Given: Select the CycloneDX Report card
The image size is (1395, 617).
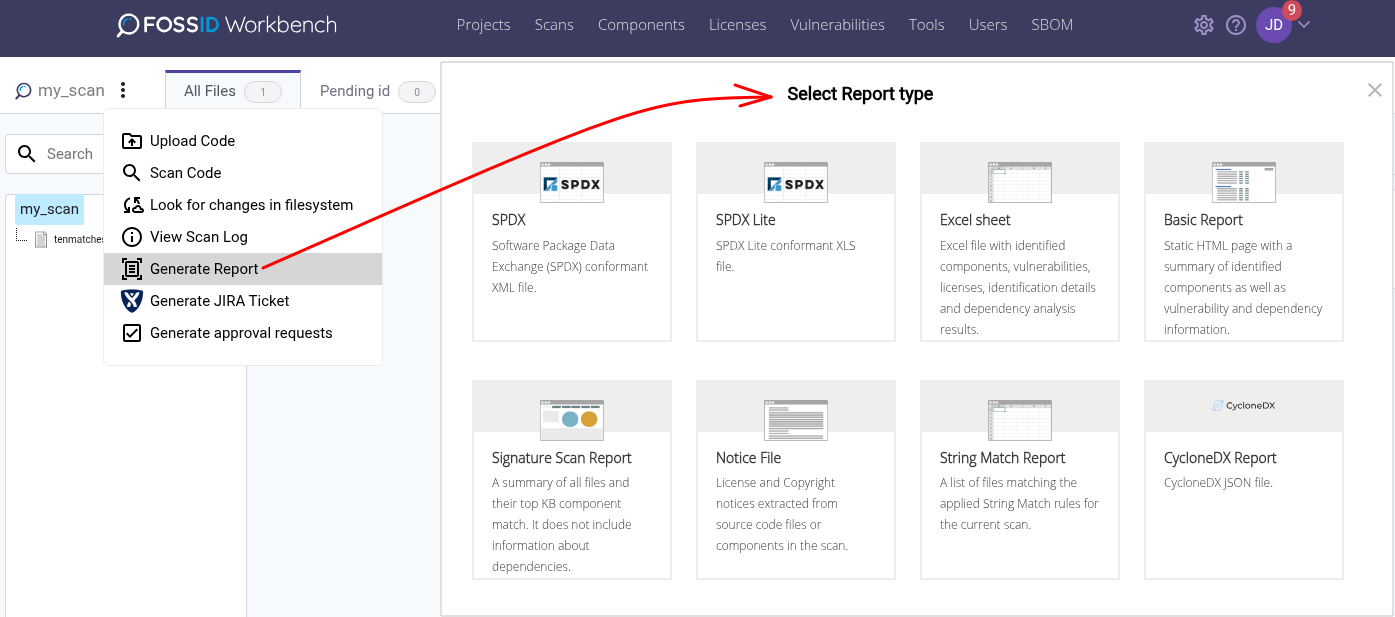Looking at the screenshot, I should tap(1244, 479).
